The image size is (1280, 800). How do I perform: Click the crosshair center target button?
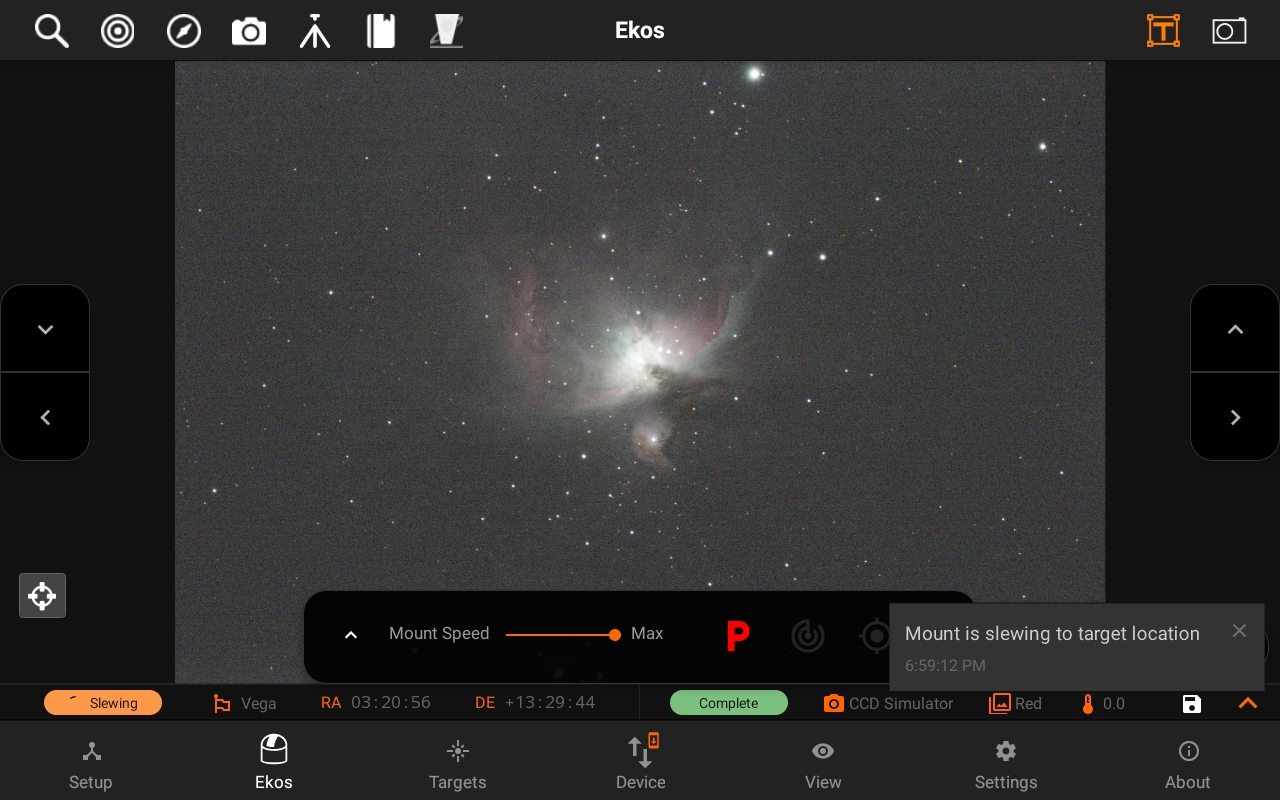click(42, 596)
